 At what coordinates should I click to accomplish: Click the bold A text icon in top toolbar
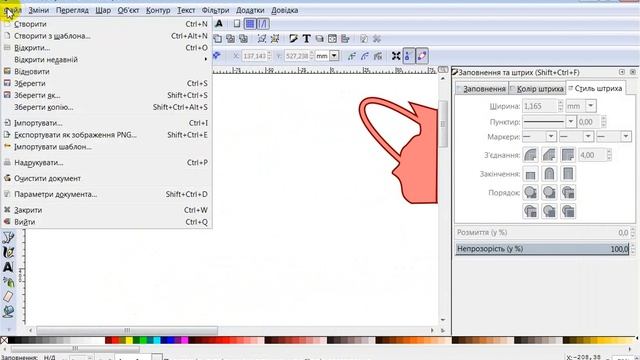coord(219,24)
